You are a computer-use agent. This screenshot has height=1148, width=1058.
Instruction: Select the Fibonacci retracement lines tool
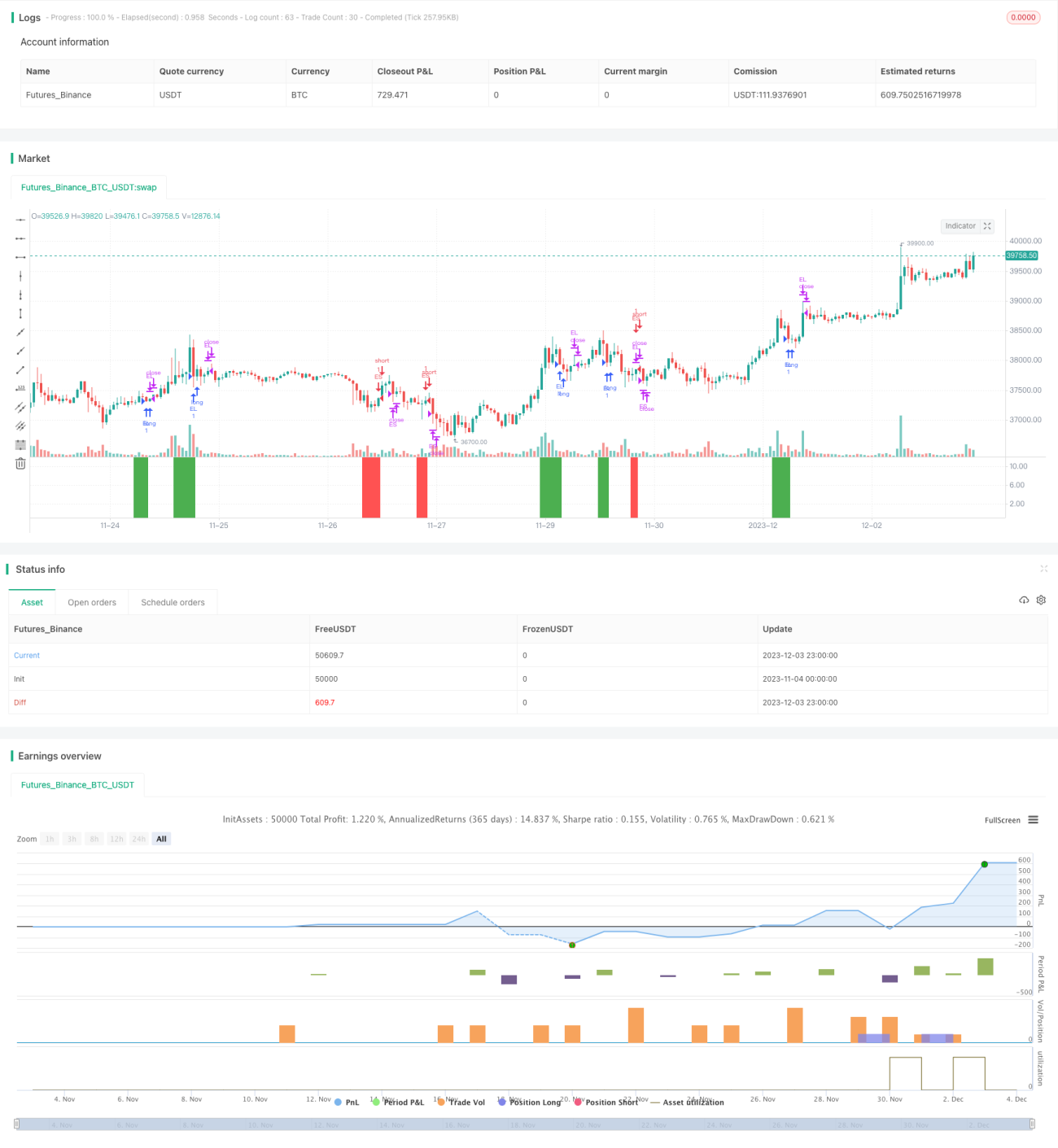tap(20, 444)
